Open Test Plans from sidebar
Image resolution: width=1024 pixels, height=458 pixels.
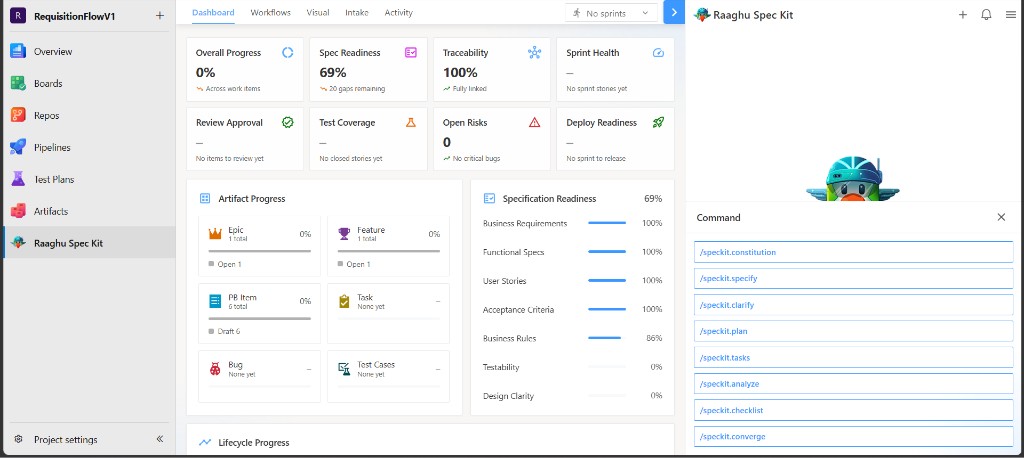[x=89, y=180]
